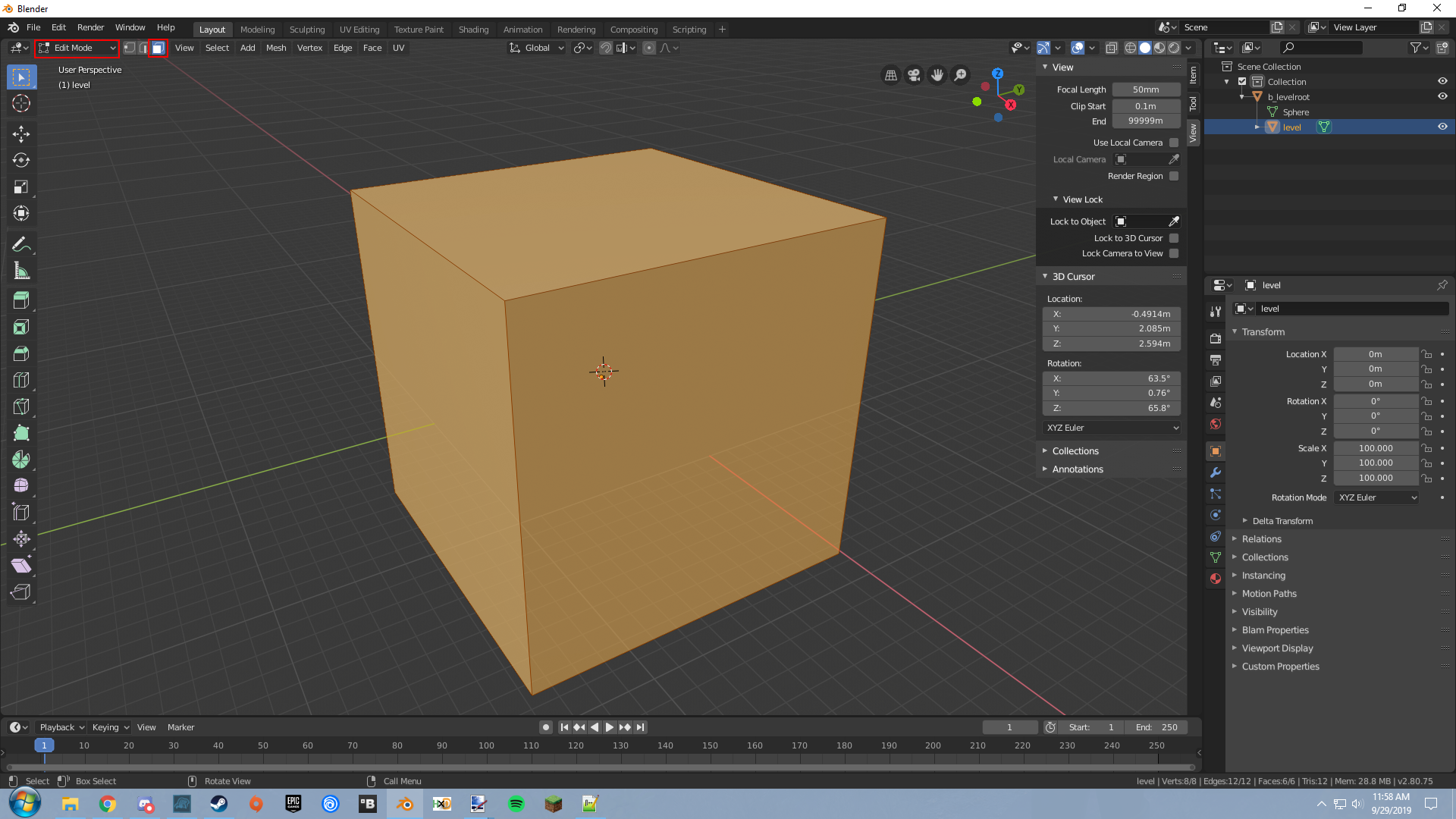Switch to face select mode

tap(158, 48)
